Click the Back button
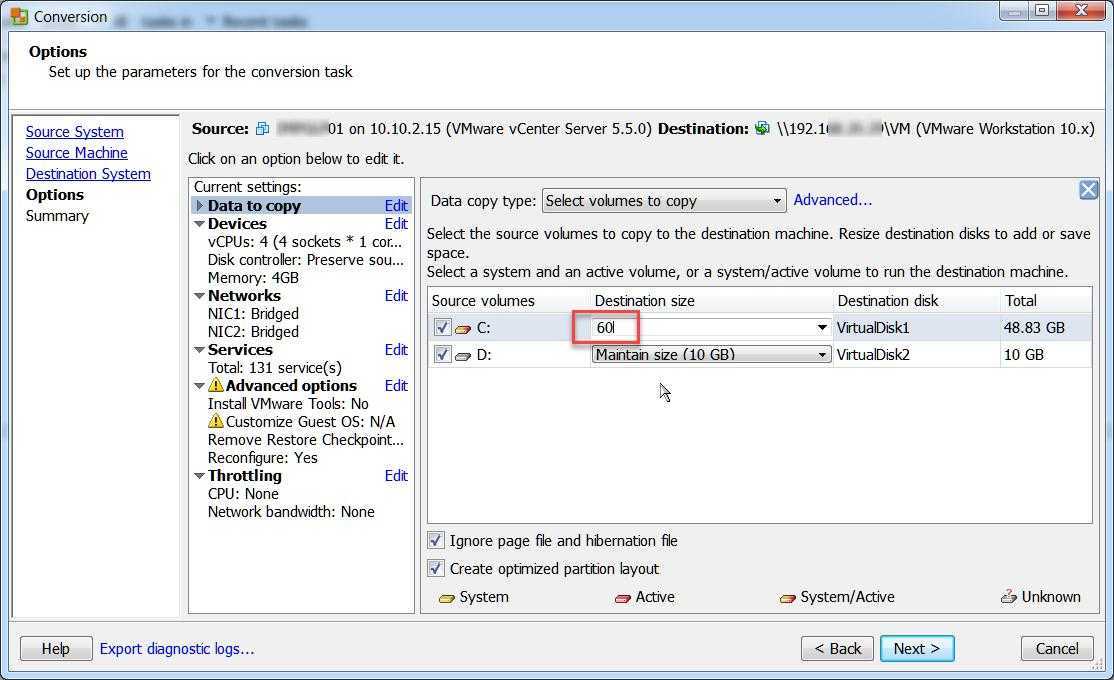This screenshot has height=680, width=1114. pos(837,649)
